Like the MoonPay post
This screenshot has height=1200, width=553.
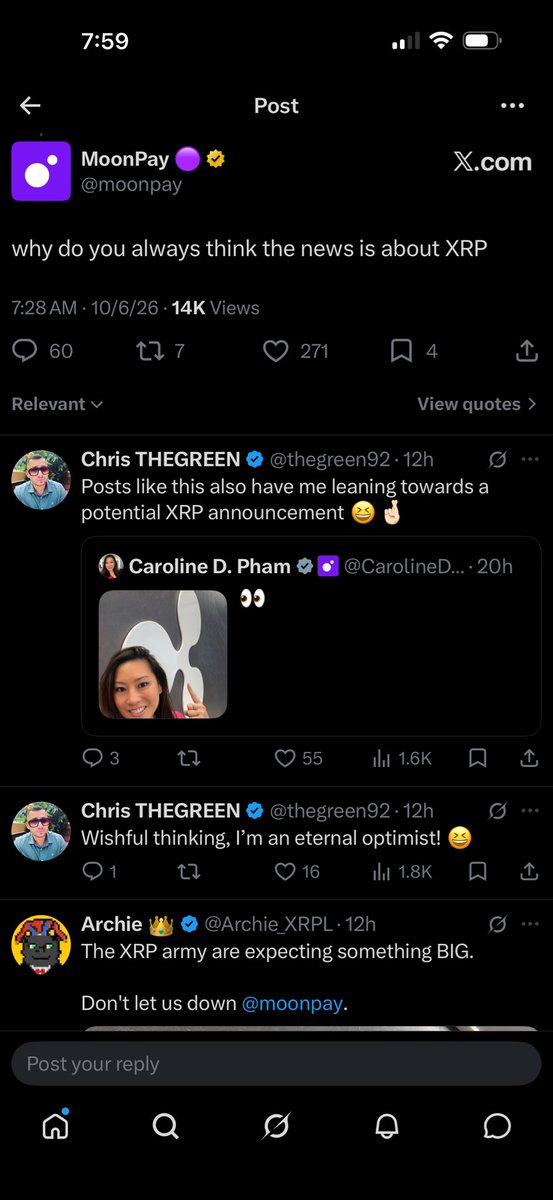276,351
